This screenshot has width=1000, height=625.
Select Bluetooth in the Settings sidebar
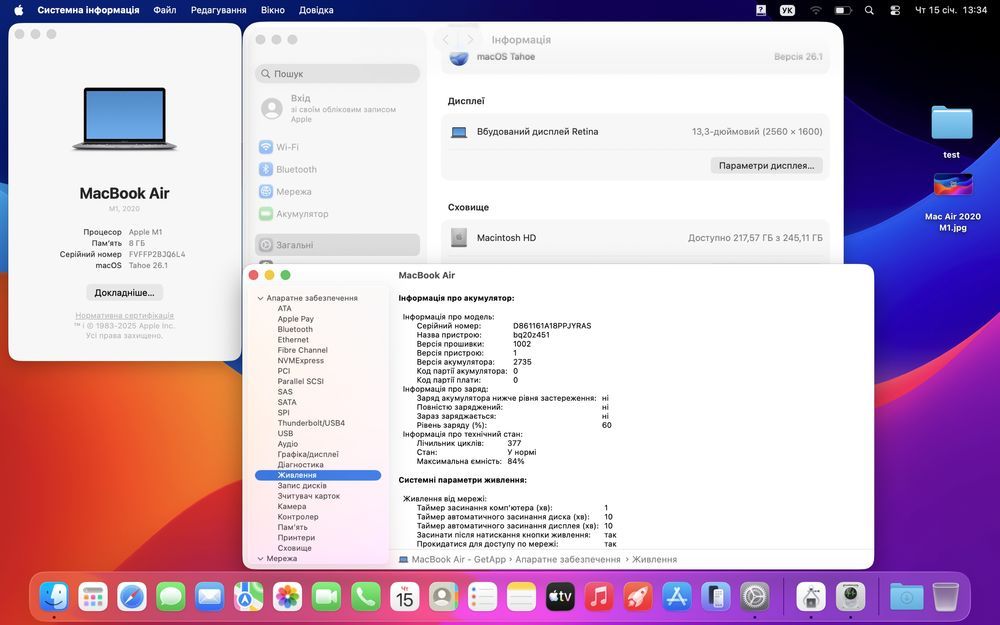coord(337,170)
